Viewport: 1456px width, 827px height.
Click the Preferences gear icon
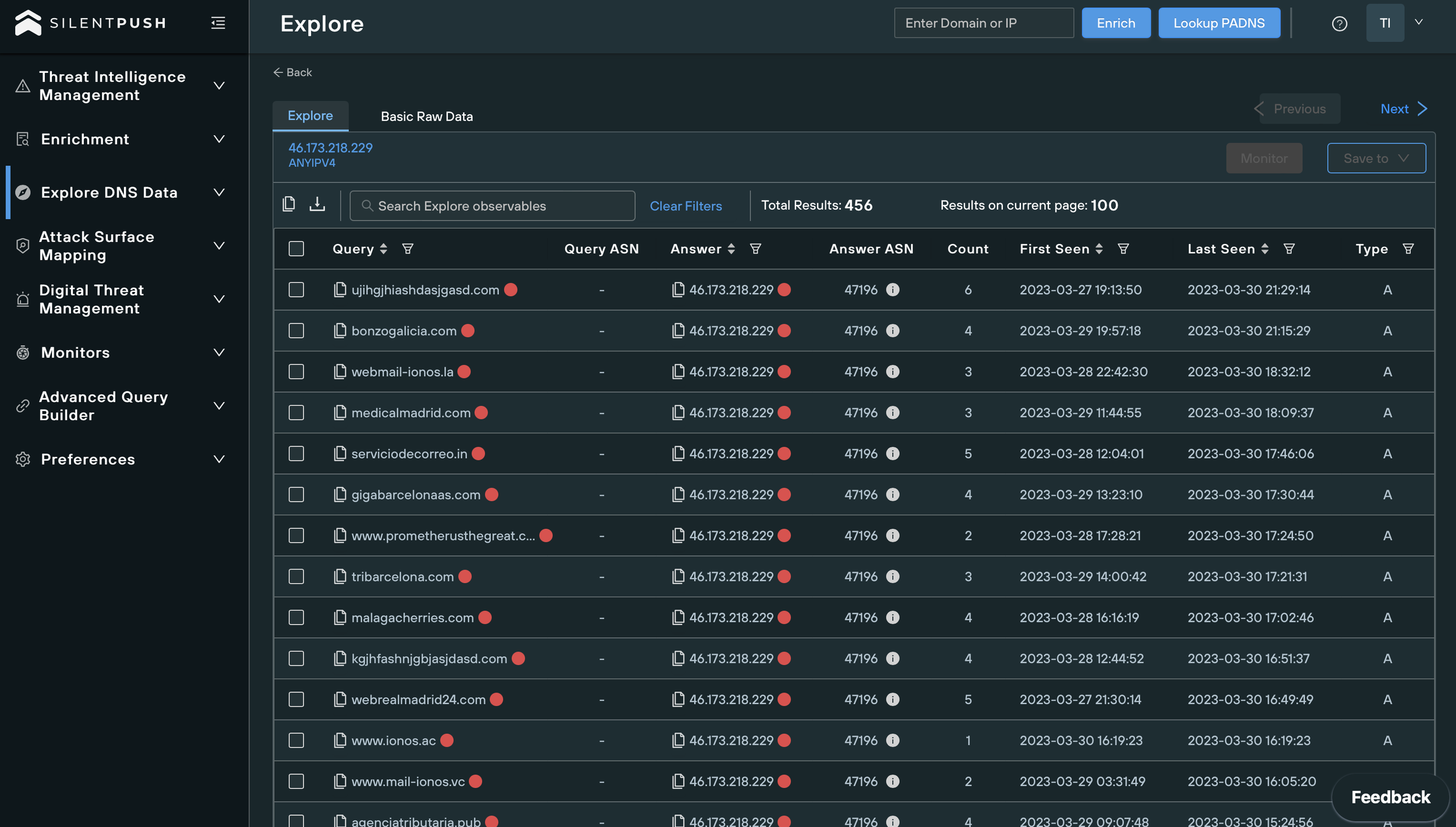(x=23, y=460)
